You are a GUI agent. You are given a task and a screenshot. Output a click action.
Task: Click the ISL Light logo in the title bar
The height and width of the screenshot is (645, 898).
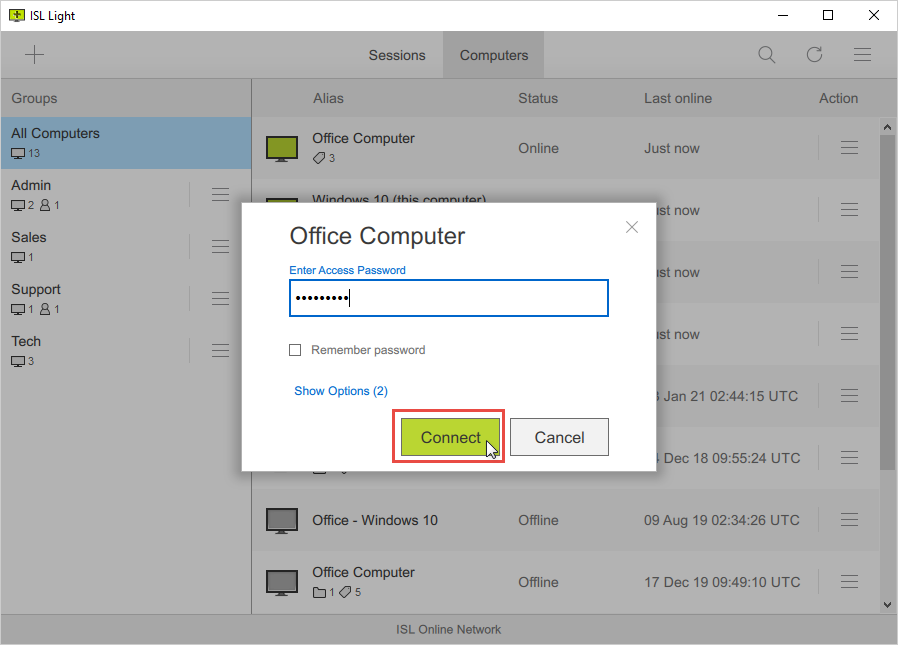[x=16, y=15]
